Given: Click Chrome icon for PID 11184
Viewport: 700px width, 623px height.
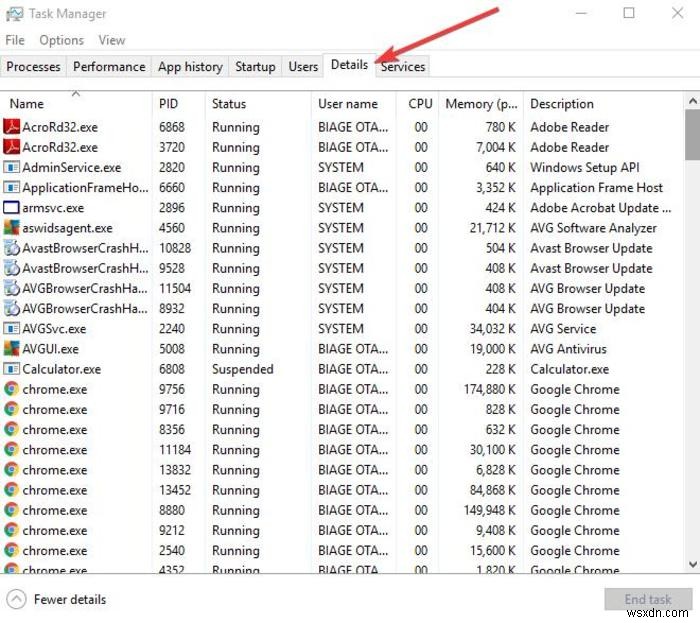Looking at the screenshot, I should pyautogui.click(x=12, y=449).
